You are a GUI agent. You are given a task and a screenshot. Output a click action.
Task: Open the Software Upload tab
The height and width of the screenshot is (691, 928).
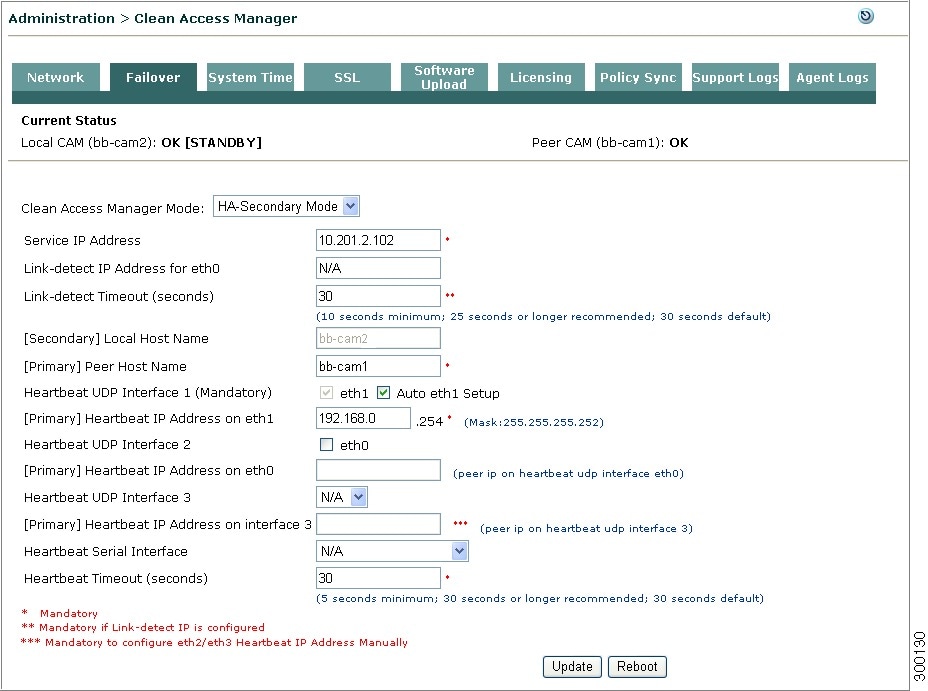click(444, 78)
